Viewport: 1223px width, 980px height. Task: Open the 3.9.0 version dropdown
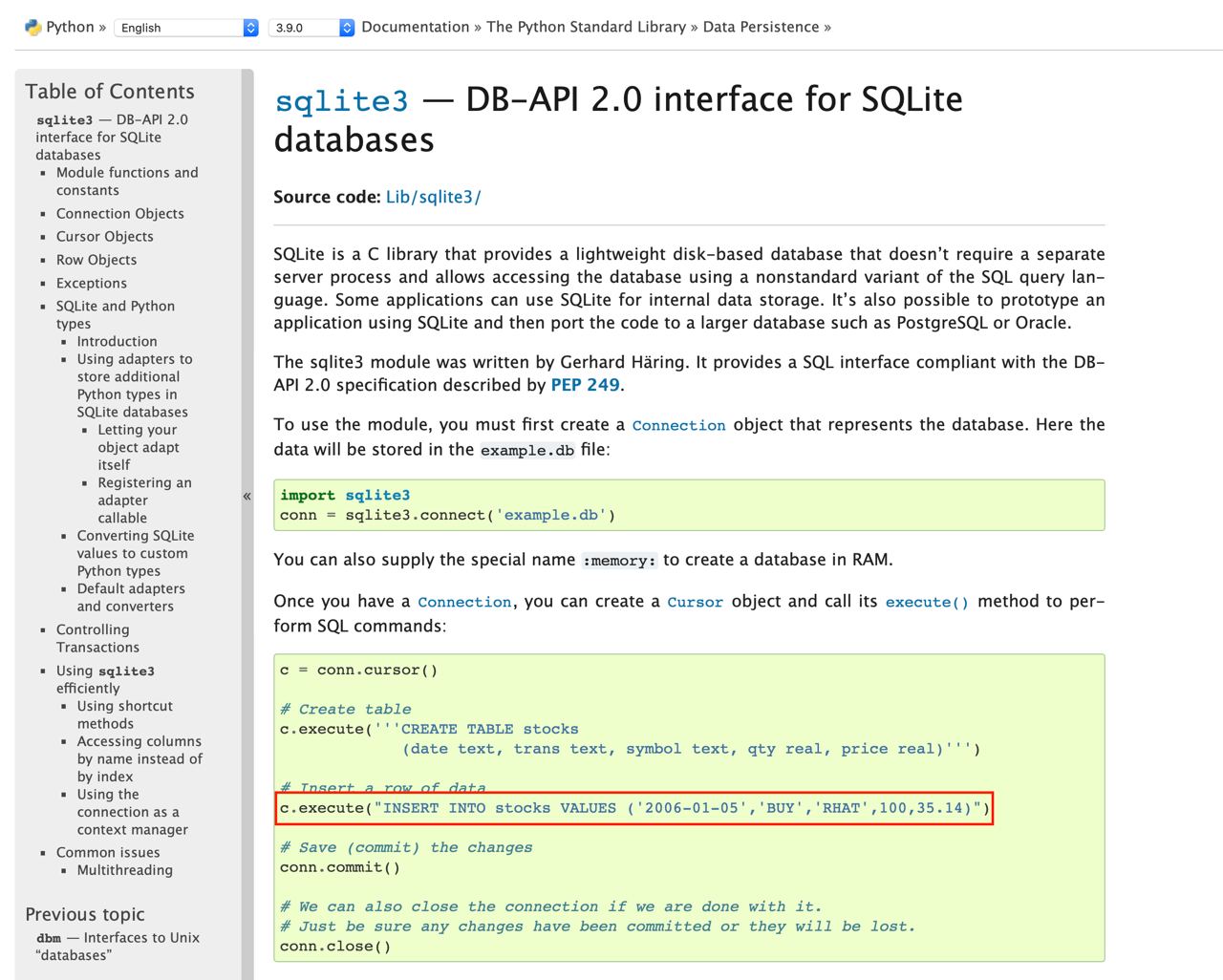[x=311, y=28]
